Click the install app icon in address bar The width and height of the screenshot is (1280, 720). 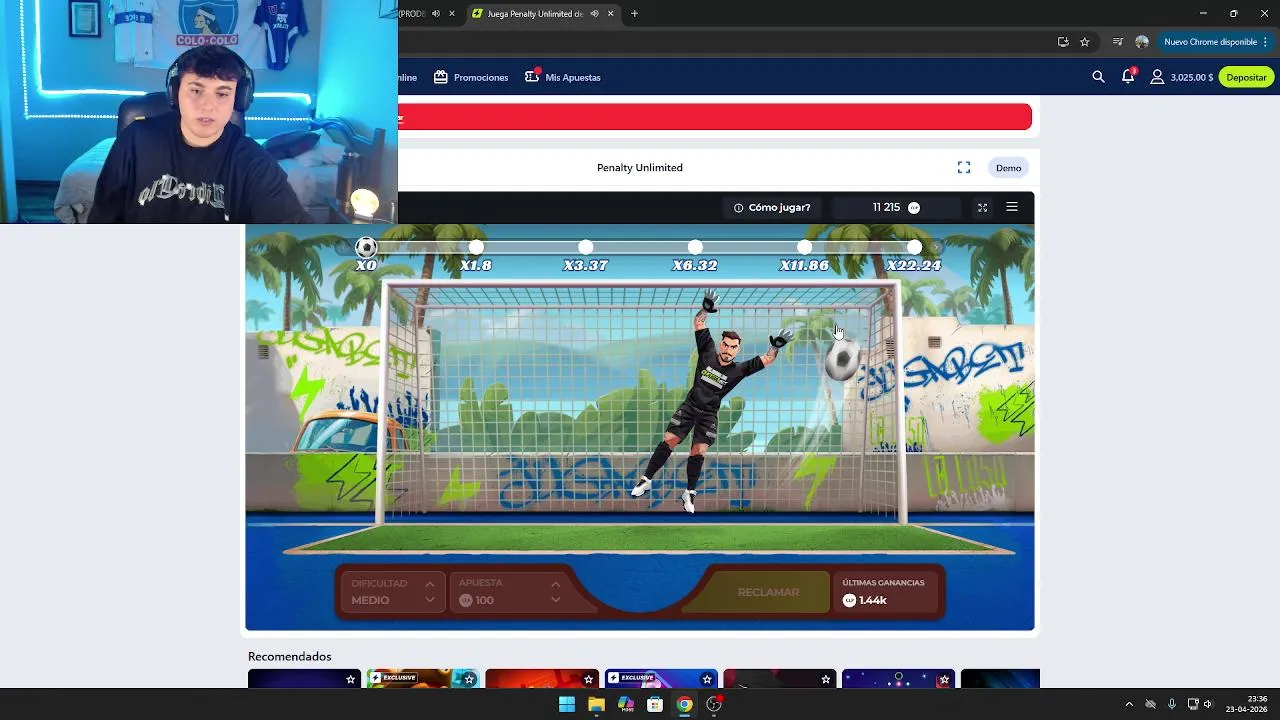pyautogui.click(x=1063, y=42)
